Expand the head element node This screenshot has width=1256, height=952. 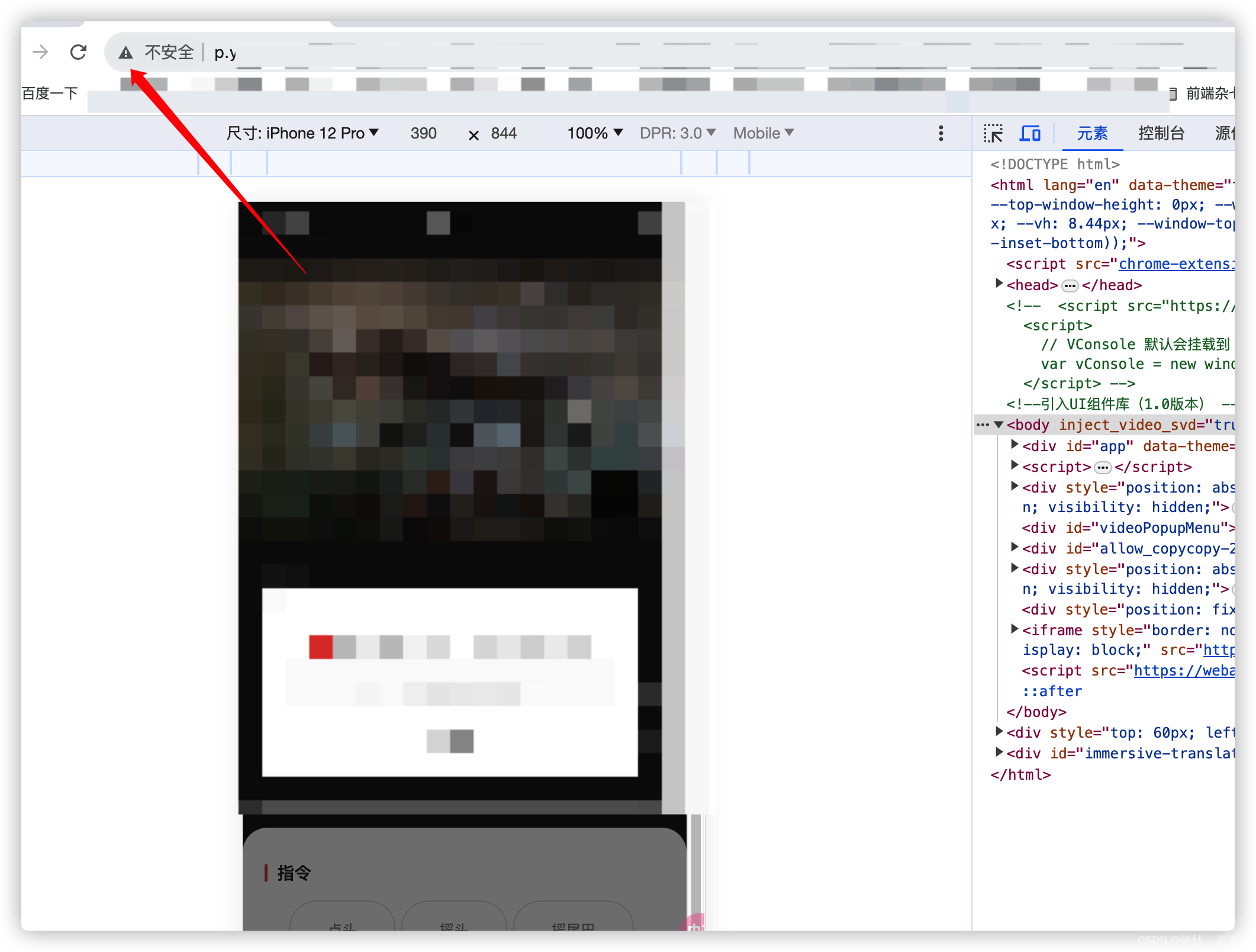tap(999, 284)
